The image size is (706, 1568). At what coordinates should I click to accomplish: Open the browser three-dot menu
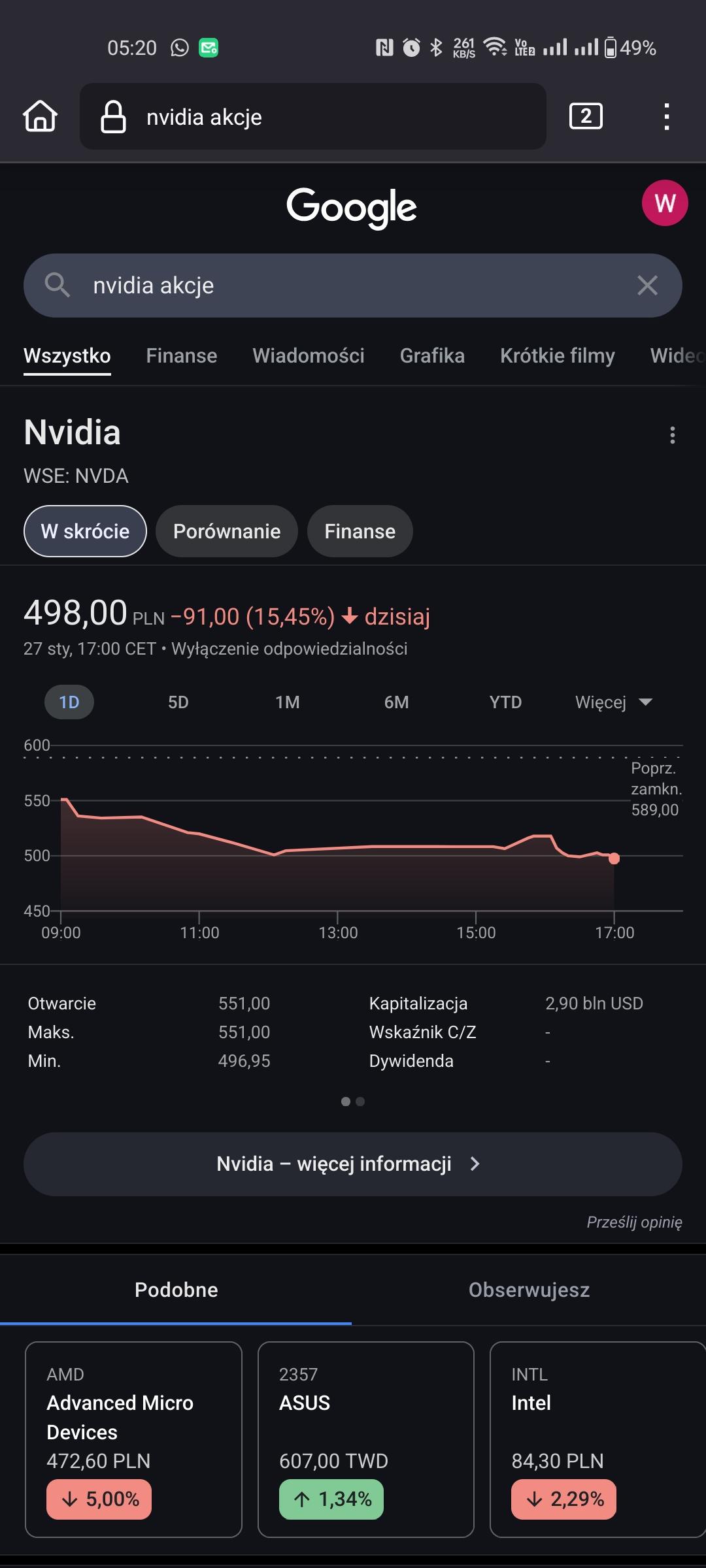coord(666,116)
